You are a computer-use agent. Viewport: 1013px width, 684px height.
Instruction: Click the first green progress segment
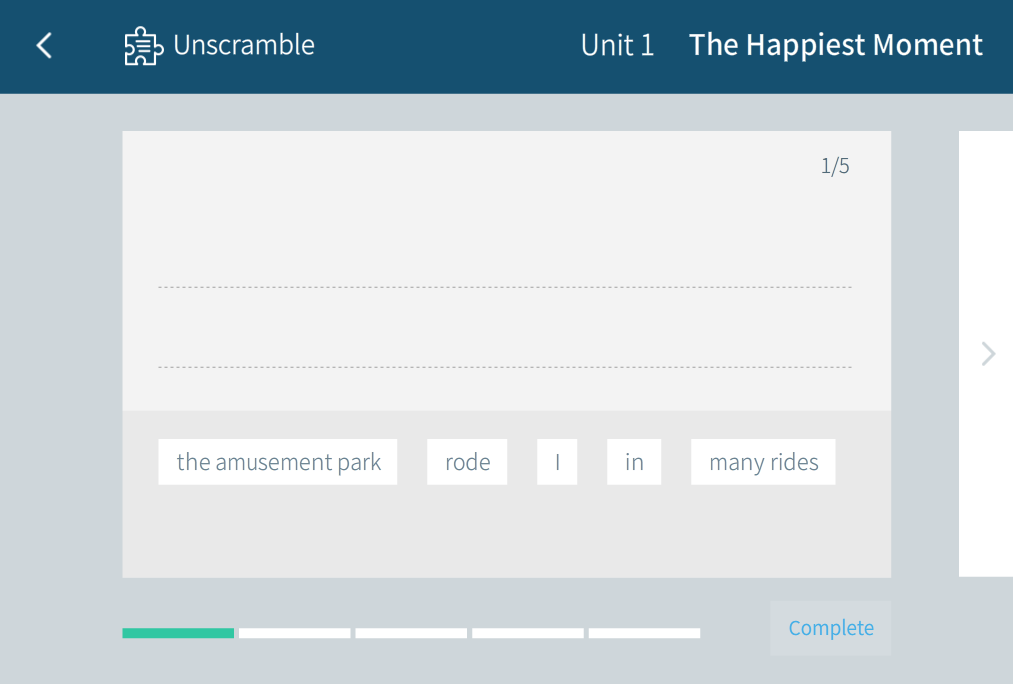[x=178, y=633]
